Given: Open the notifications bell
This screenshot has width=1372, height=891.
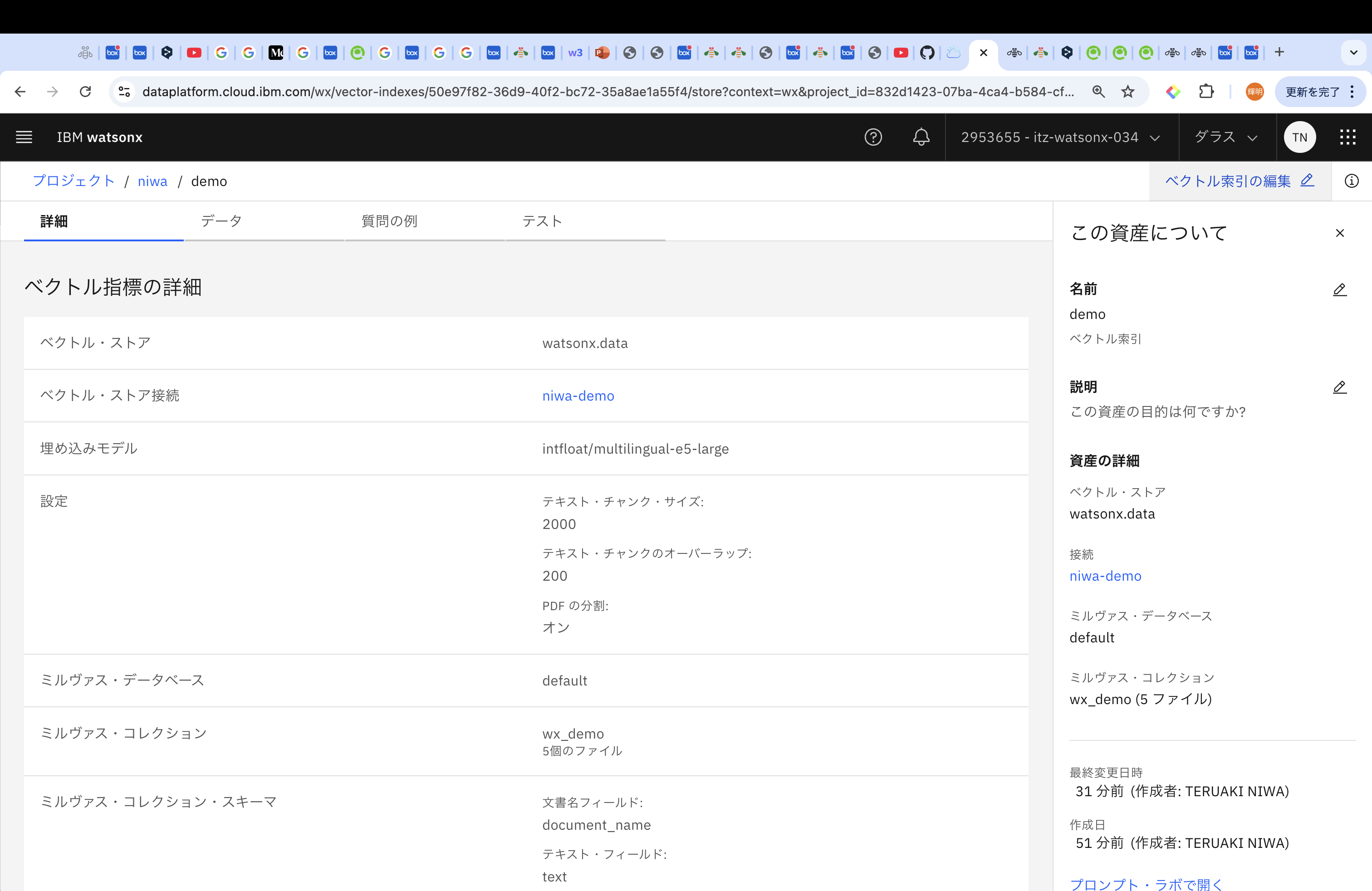Looking at the screenshot, I should 921,137.
